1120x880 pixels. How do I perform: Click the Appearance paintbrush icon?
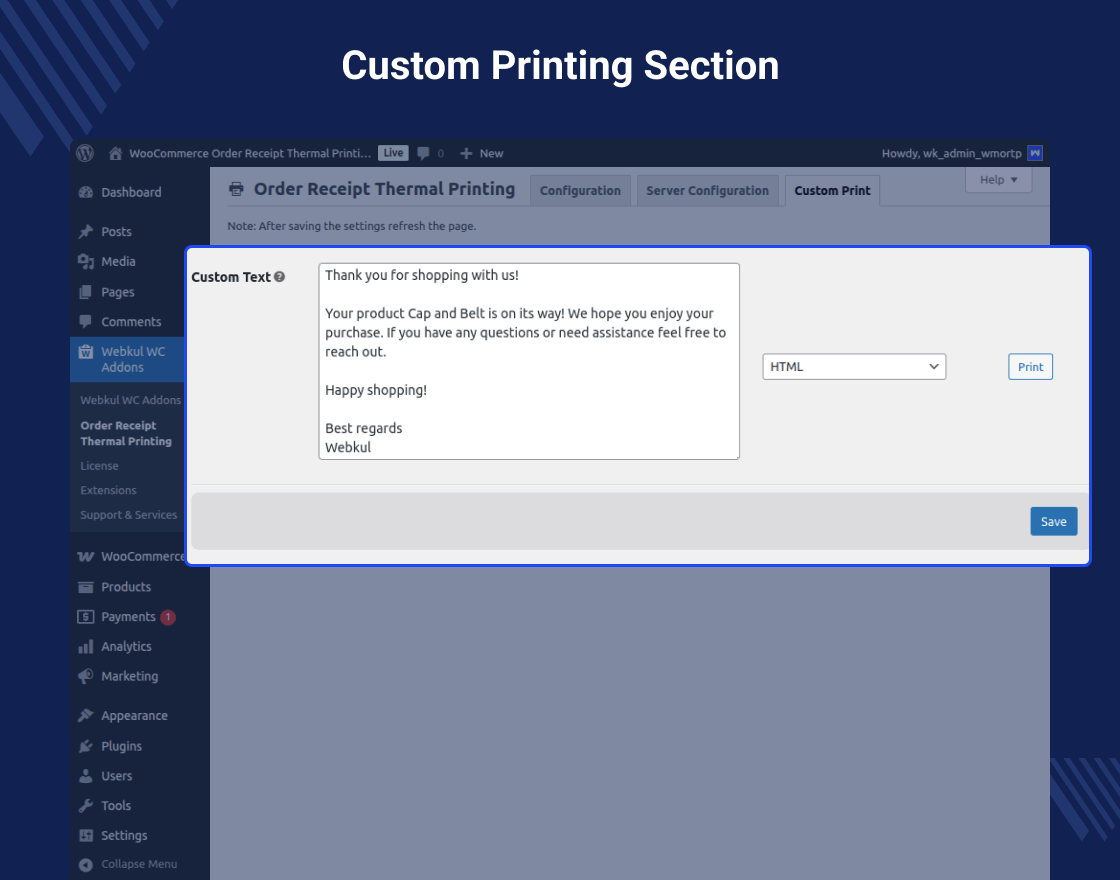[x=86, y=716]
